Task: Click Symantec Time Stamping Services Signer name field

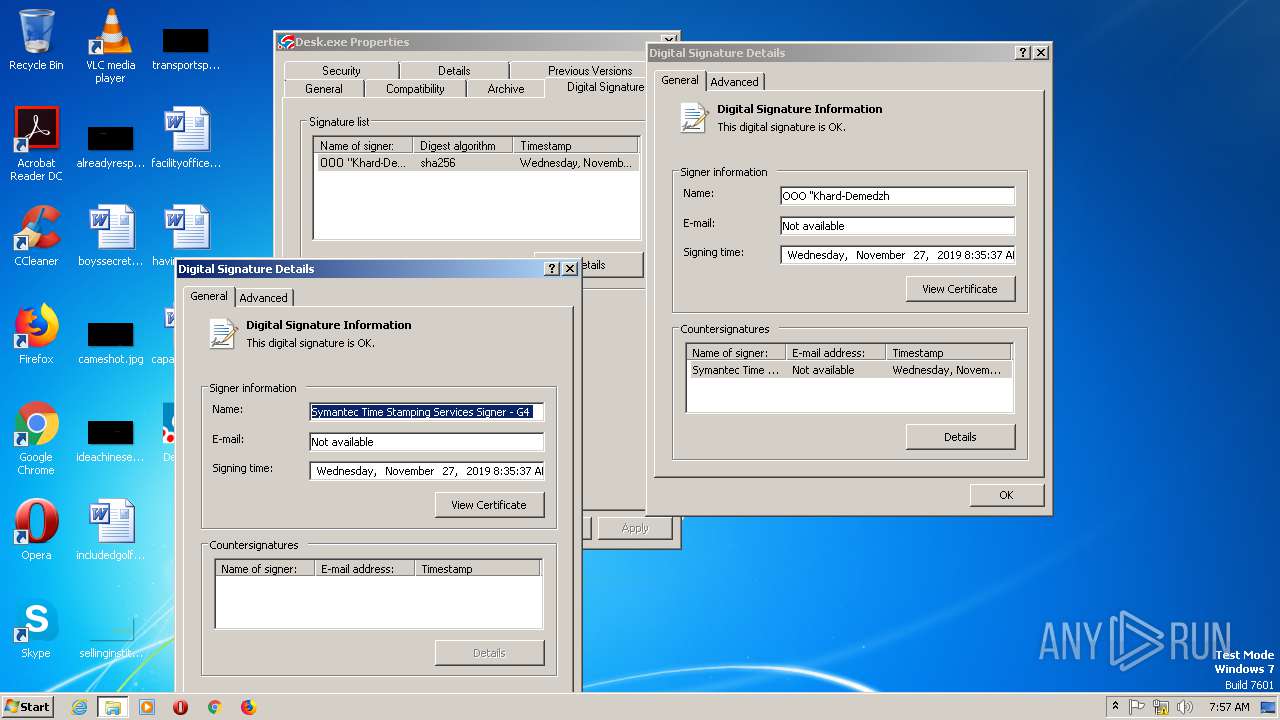Action: pos(427,412)
